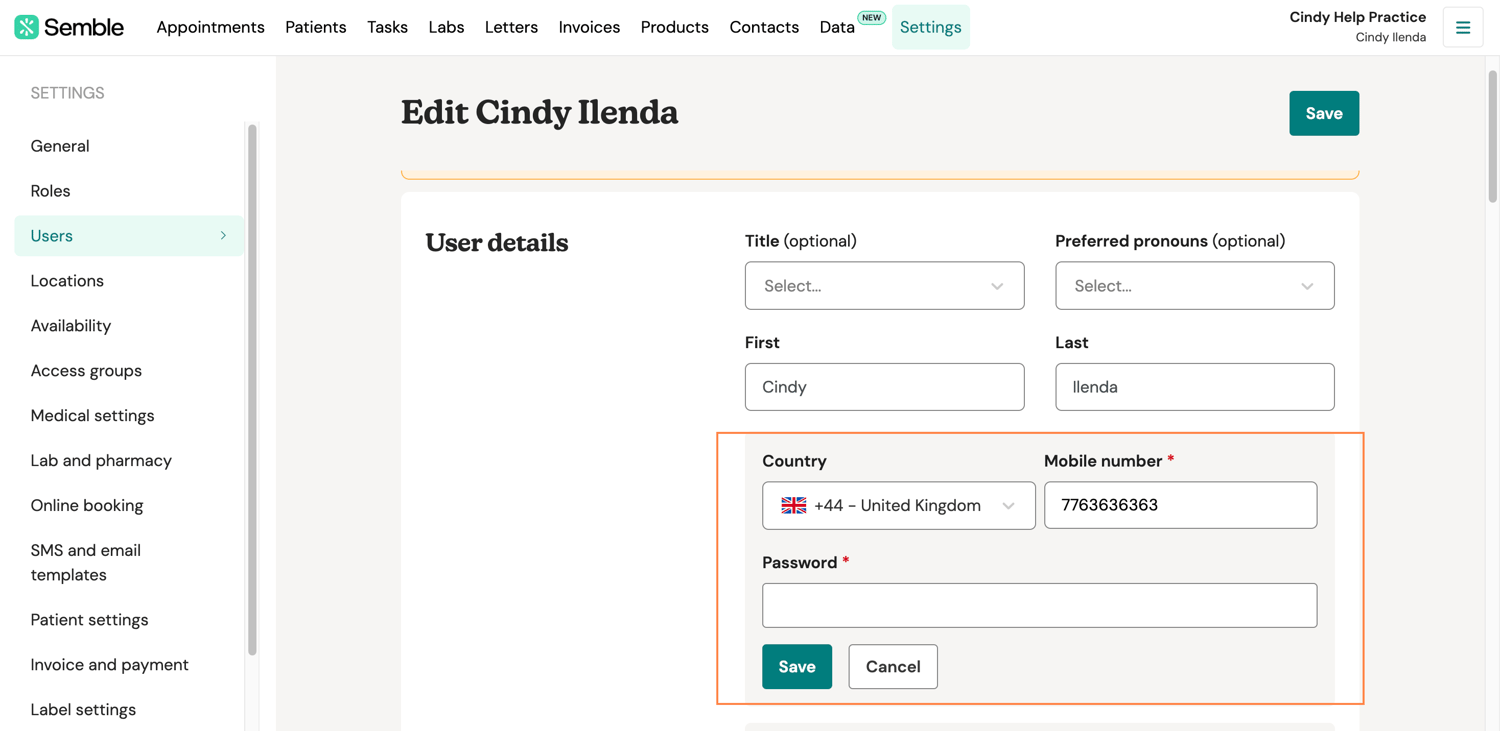Screen dimensions: 1500x731
Task: Click the settings sidebar scrollbar
Action: [252, 390]
